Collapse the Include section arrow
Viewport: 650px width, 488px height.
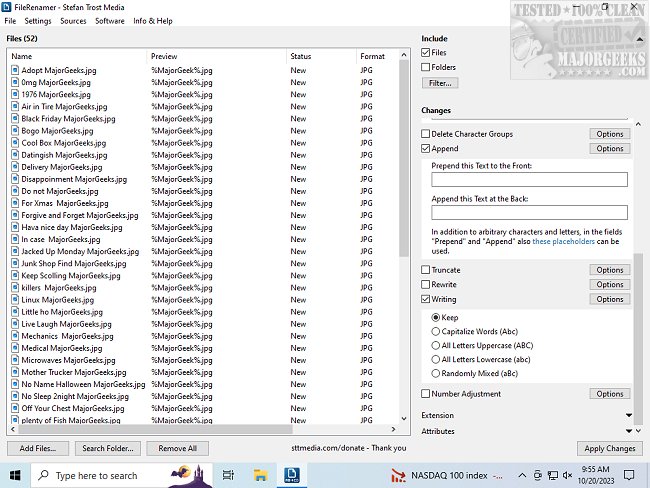pyautogui.click(x=640, y=39)
